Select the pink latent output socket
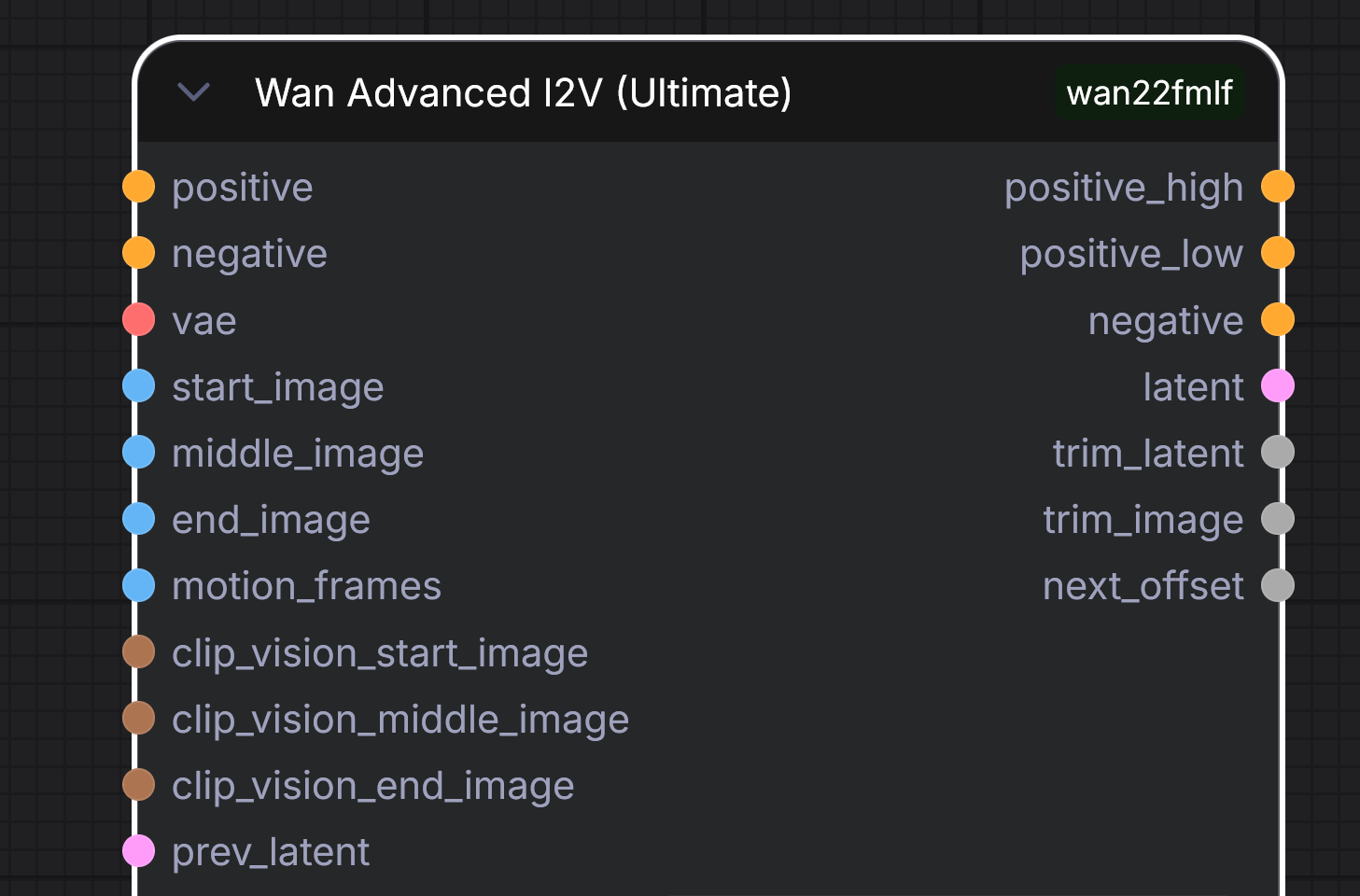The height and width of the screenshot is (896, 1360). pos(1278,385)
